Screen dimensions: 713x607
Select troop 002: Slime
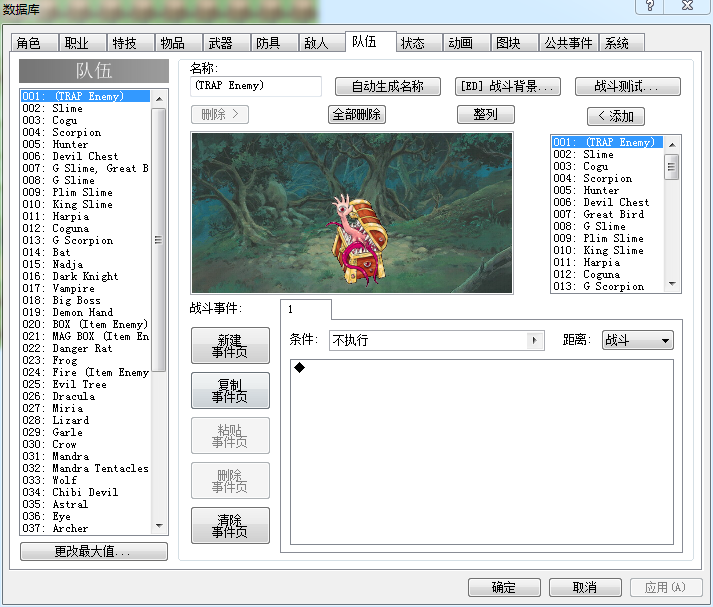(85, 108)
